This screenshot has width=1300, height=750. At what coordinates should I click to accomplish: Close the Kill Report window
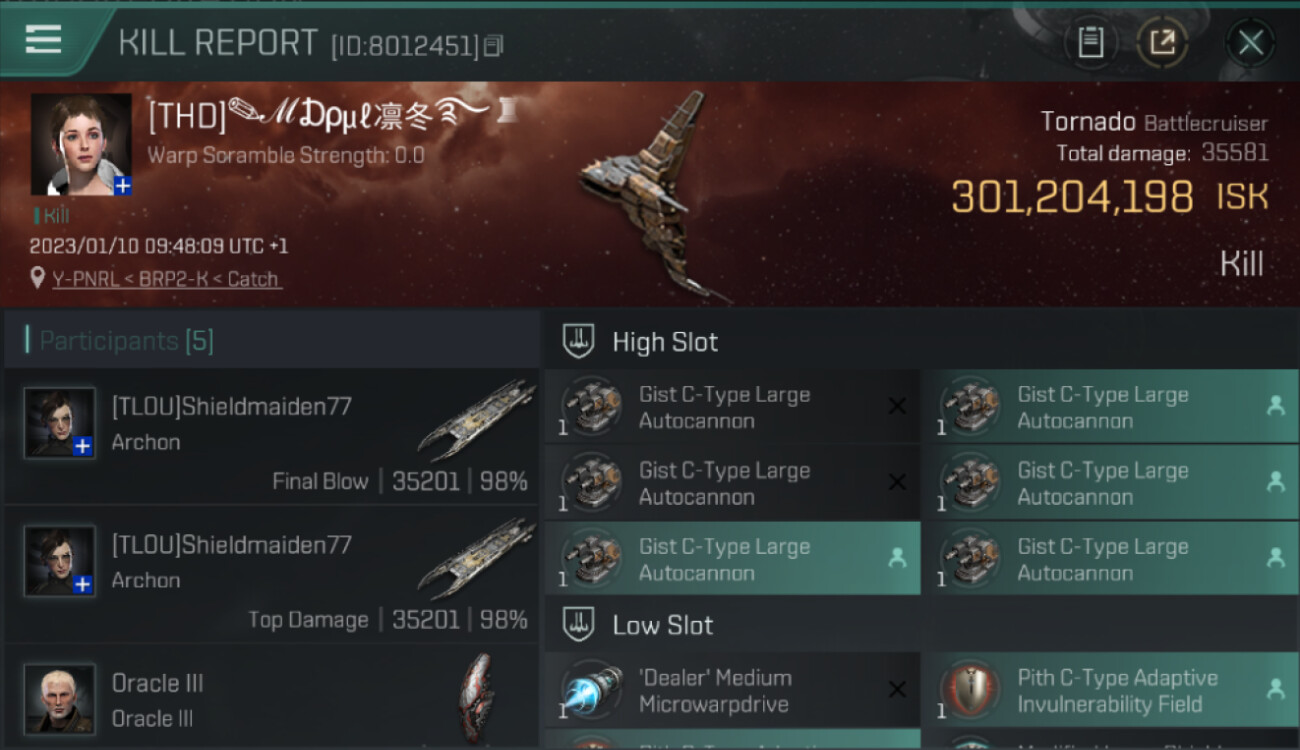(1250, 43)
